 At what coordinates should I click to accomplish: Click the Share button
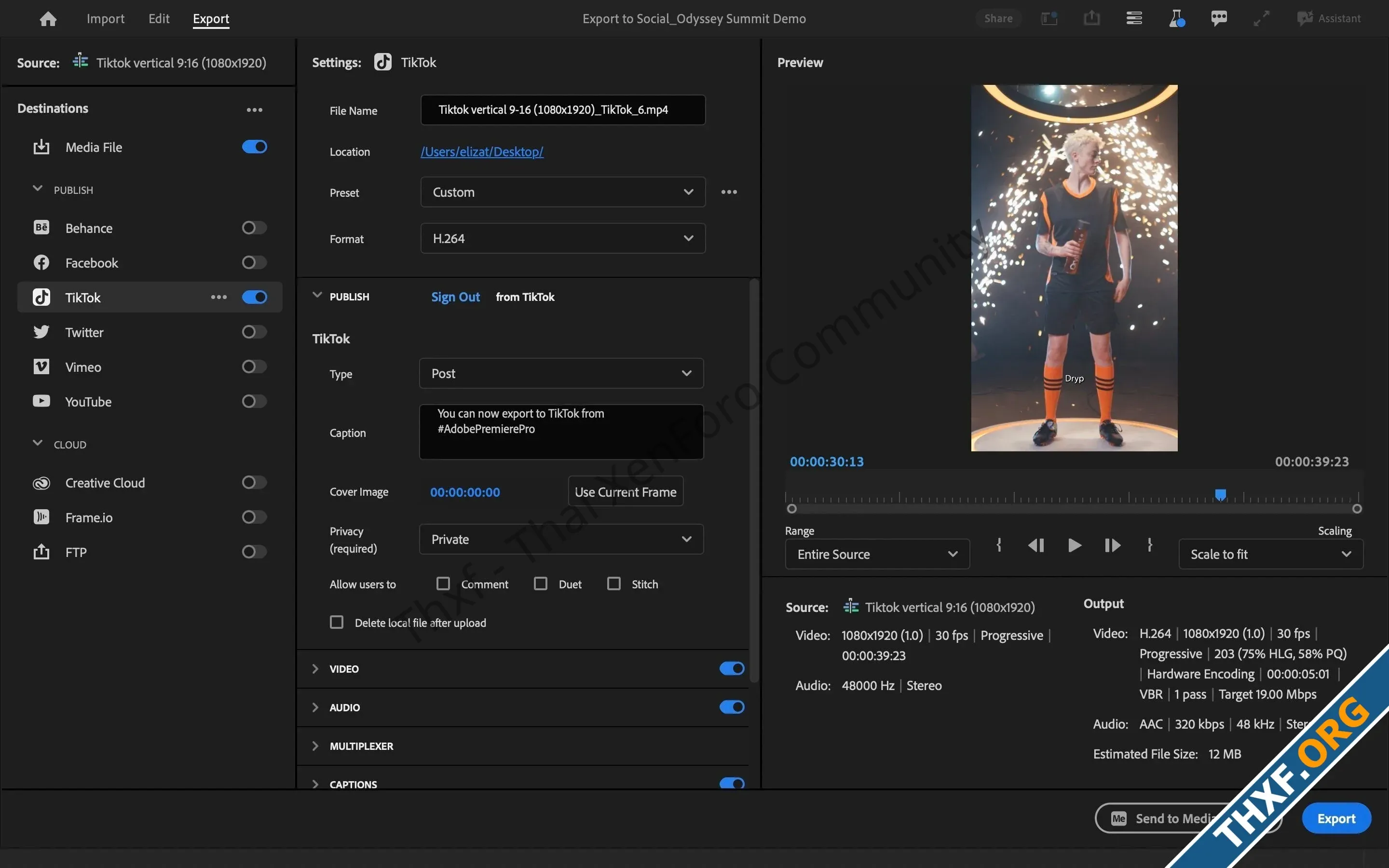(998, 18)
